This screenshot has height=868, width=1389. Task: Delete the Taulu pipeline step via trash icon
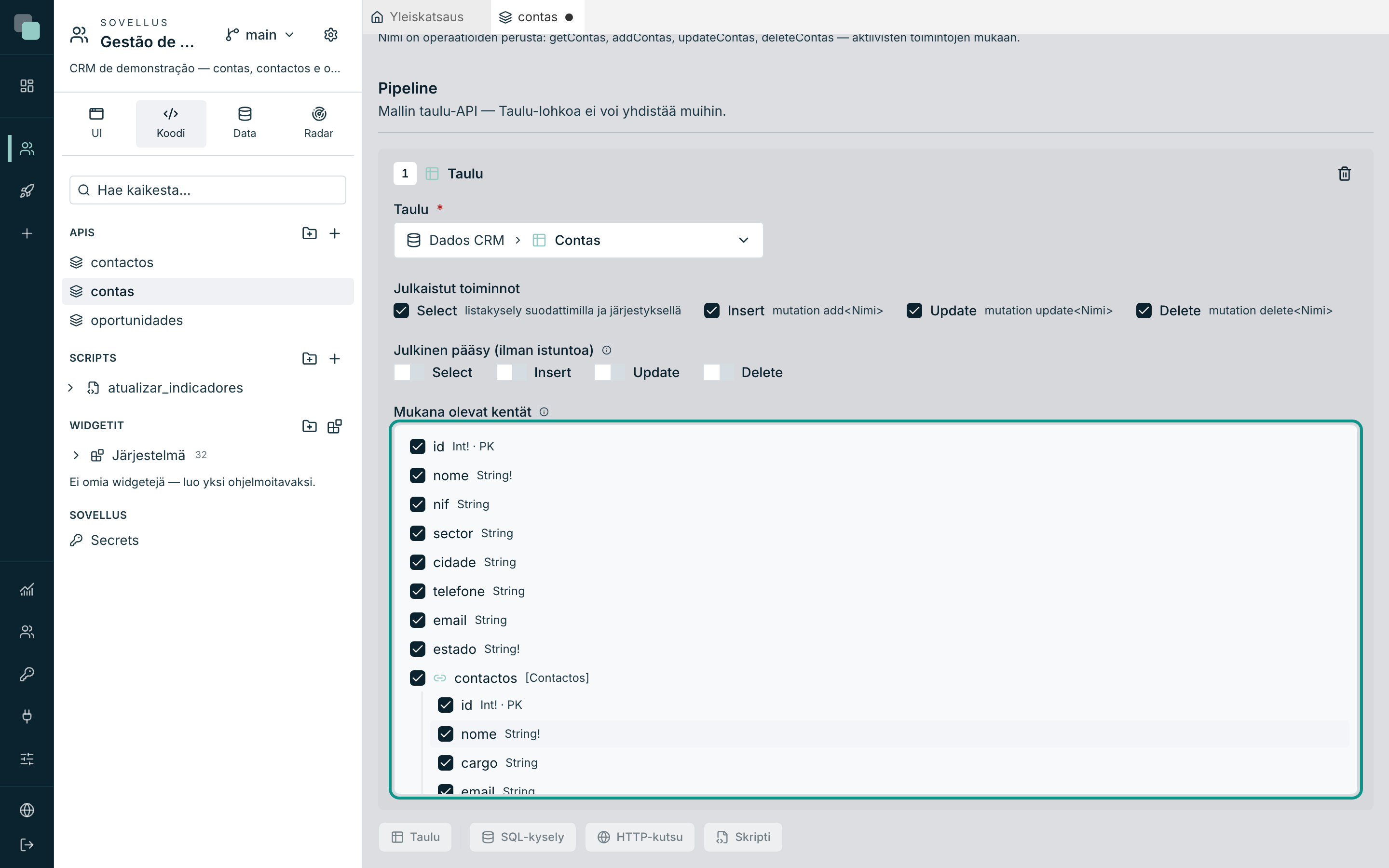click(x=1344, y=174)
